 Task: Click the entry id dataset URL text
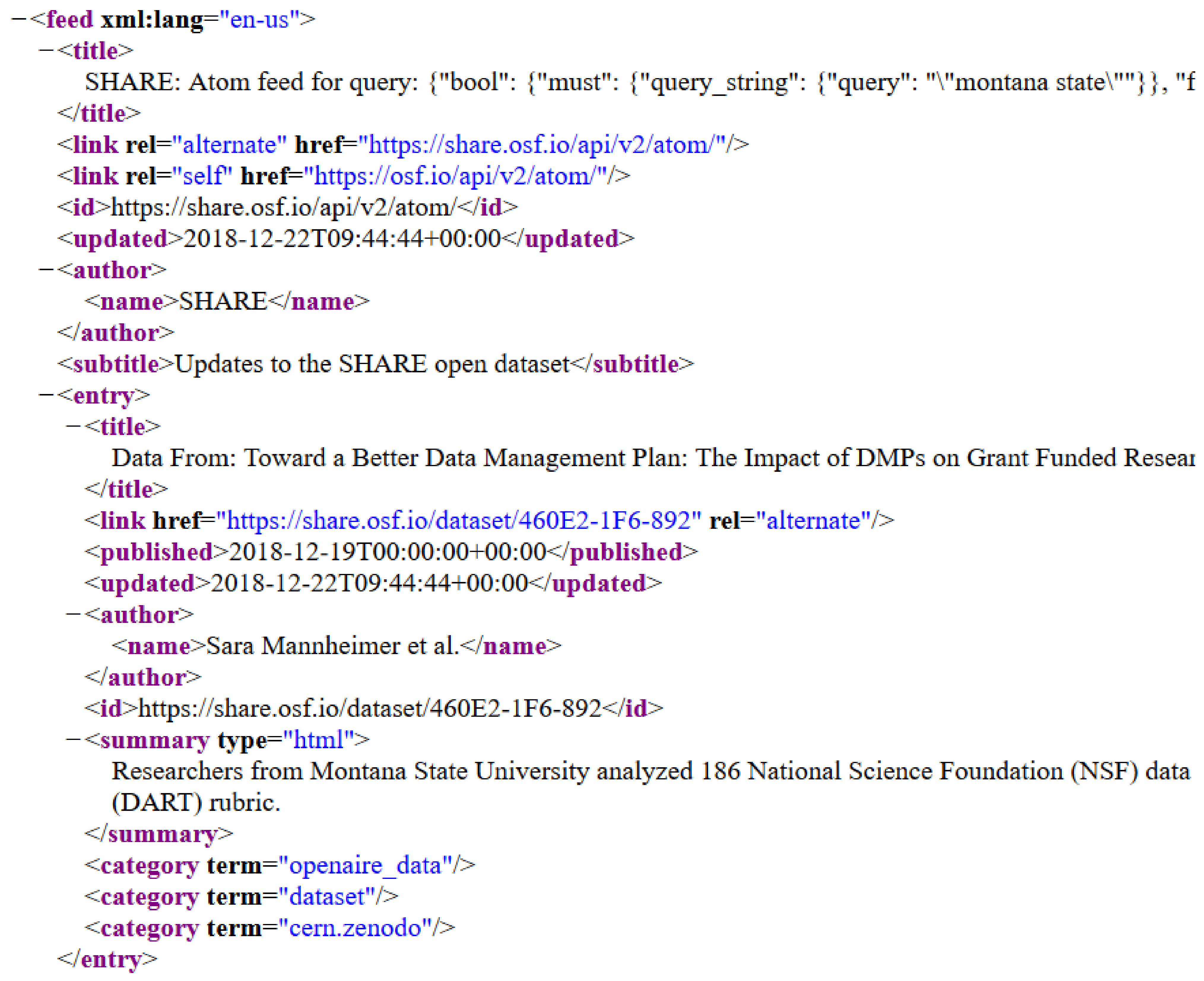coord(369,708)
